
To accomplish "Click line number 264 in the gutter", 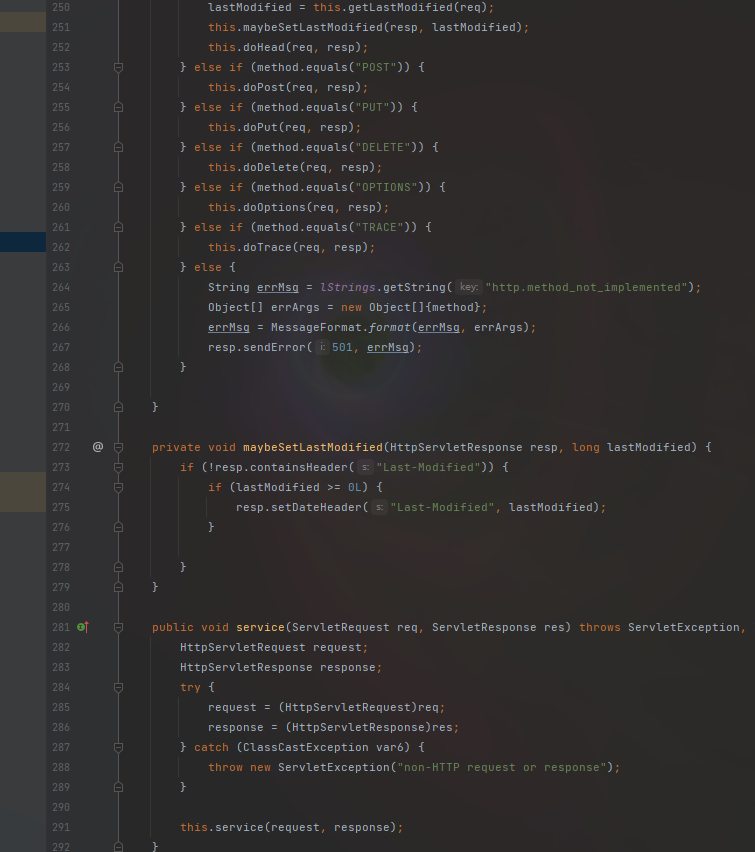I will pyautogui.click(x=61, y=287).
